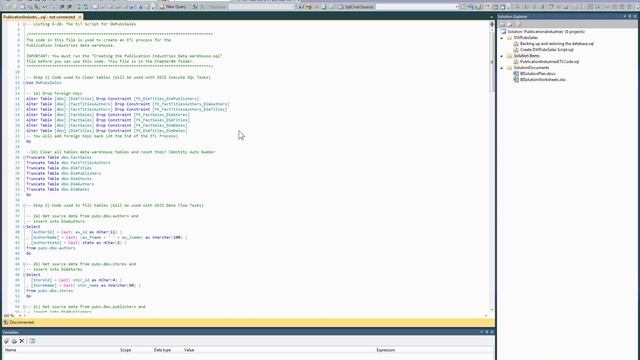Open the editor zoom percentage dropdown

[20, 316]
